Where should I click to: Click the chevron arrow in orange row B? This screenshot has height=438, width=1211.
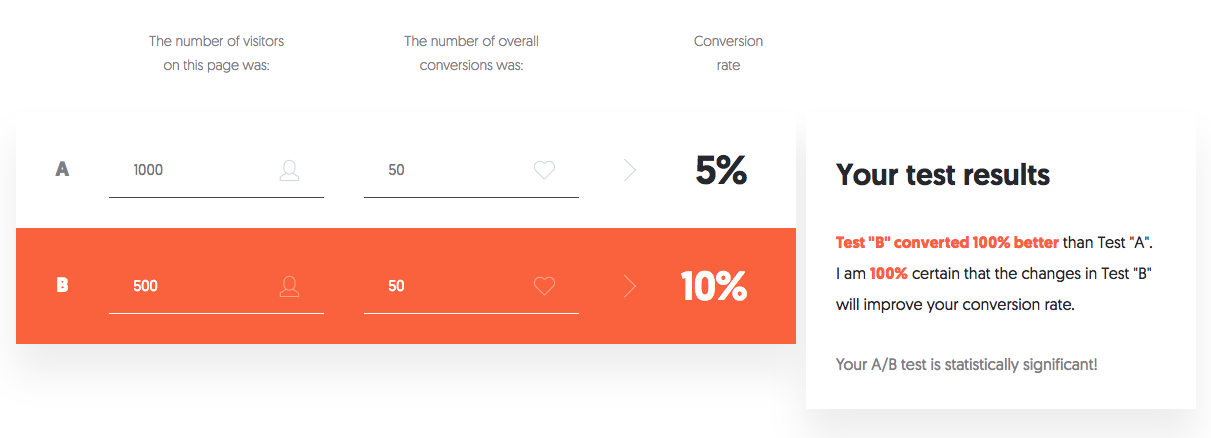pyautogui.click(x=630, y=287)
